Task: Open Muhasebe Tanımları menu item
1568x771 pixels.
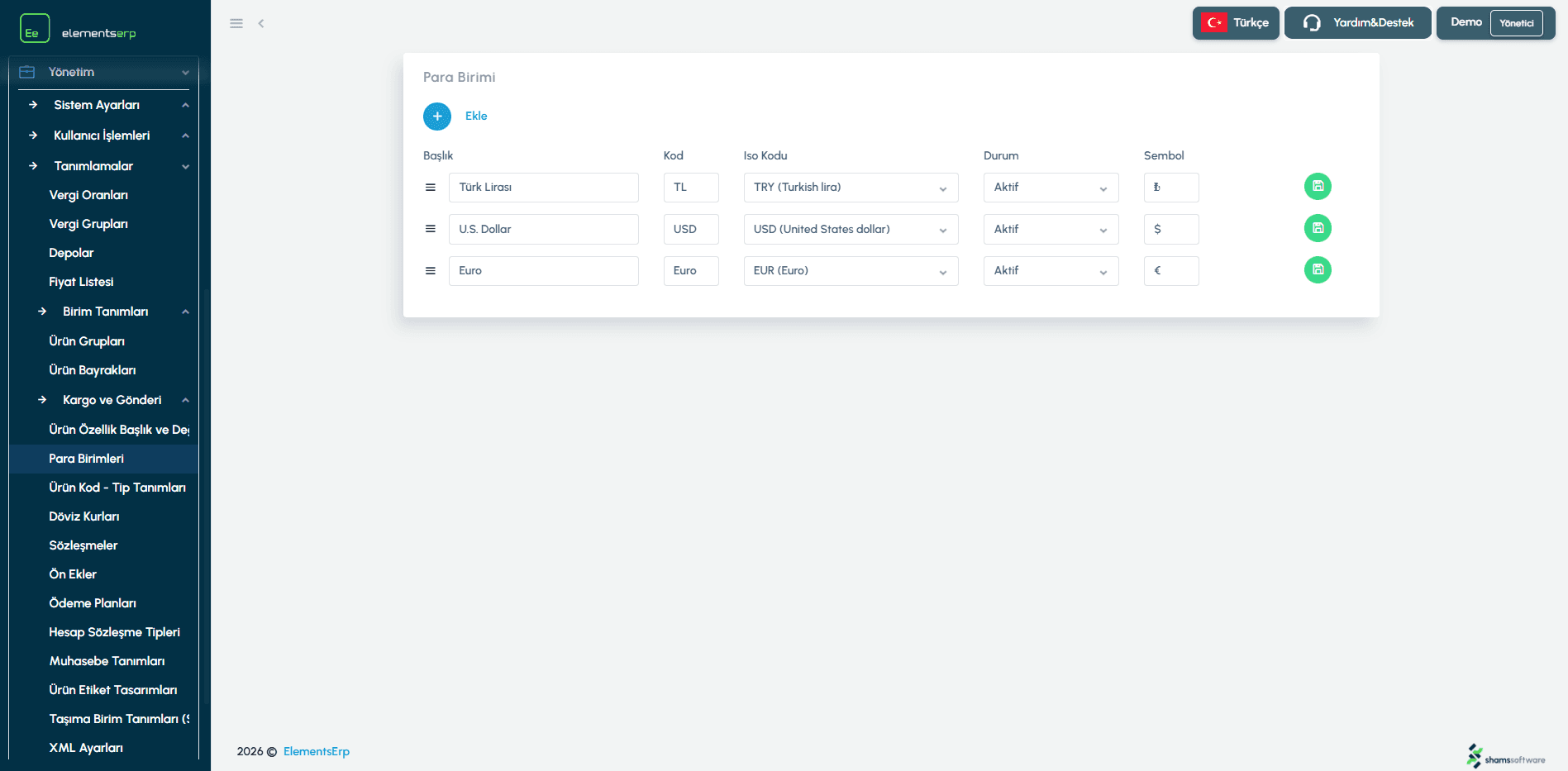Action: coord(107,661)
